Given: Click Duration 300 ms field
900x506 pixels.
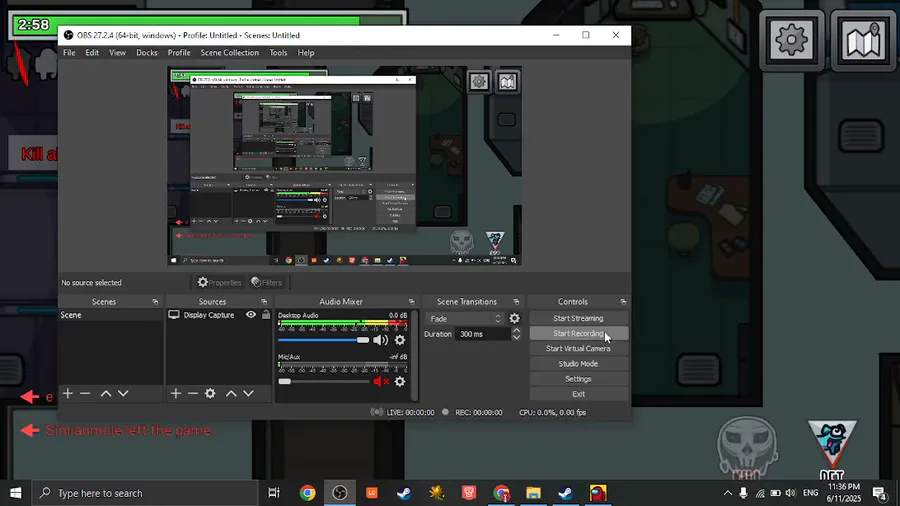Looking at the screenshot, I should [482, 334].
